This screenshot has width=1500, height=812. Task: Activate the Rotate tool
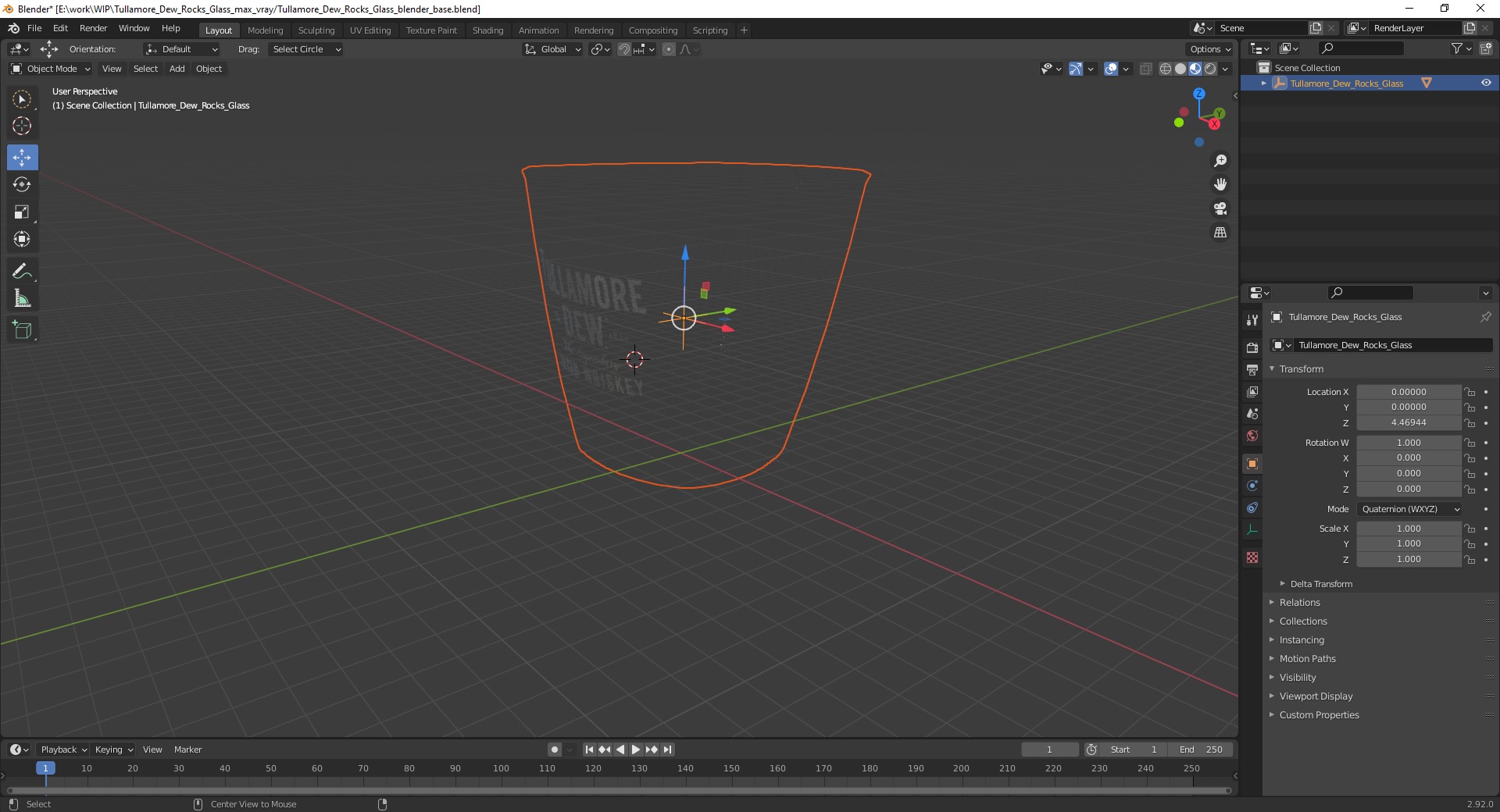(22, 184)
